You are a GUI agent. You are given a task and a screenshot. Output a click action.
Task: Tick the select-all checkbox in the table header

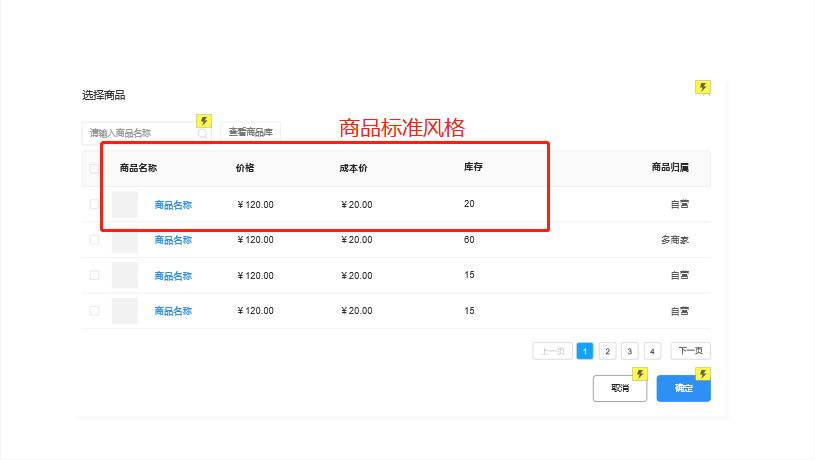pos(94,168)
